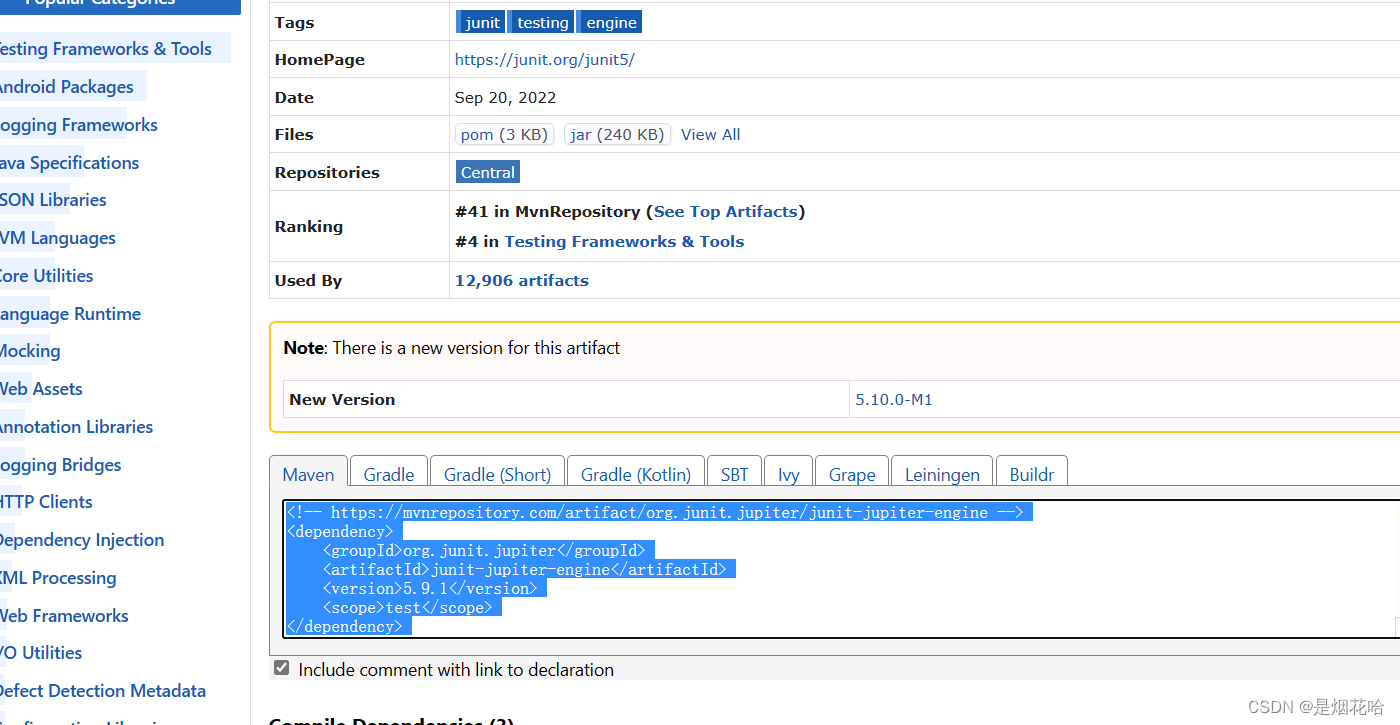Open the Buildr tab
1400x725 pixels.
click(x=1032, y=474)
